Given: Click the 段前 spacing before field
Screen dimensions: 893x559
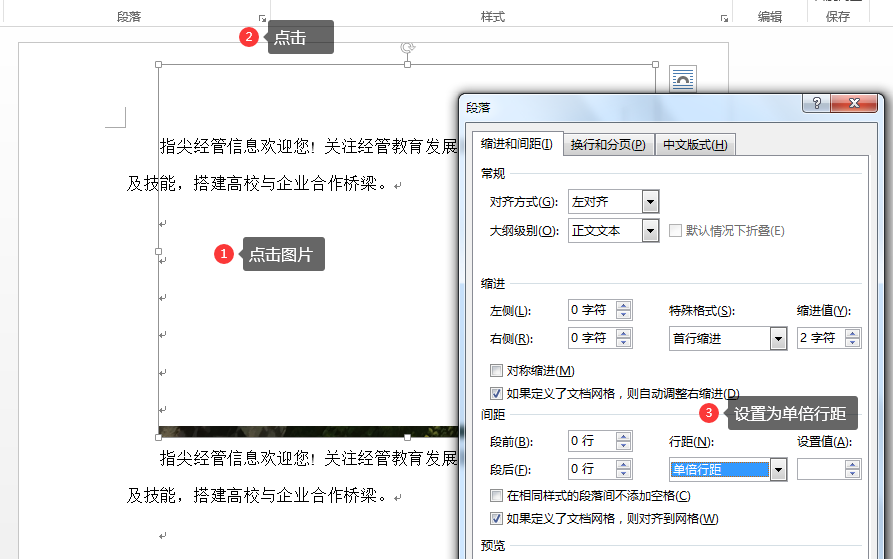Looking at the screenshot, I should point(593,441).
